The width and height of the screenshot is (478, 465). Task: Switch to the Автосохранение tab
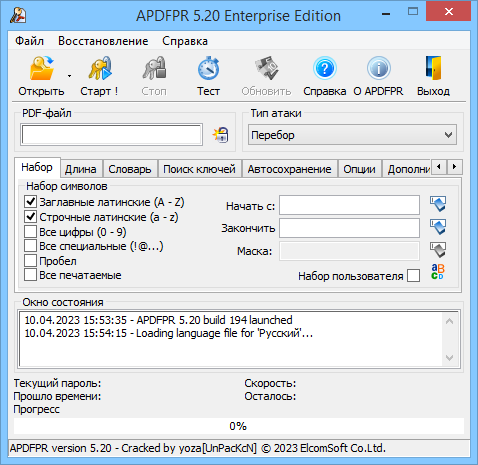(289, 169)
